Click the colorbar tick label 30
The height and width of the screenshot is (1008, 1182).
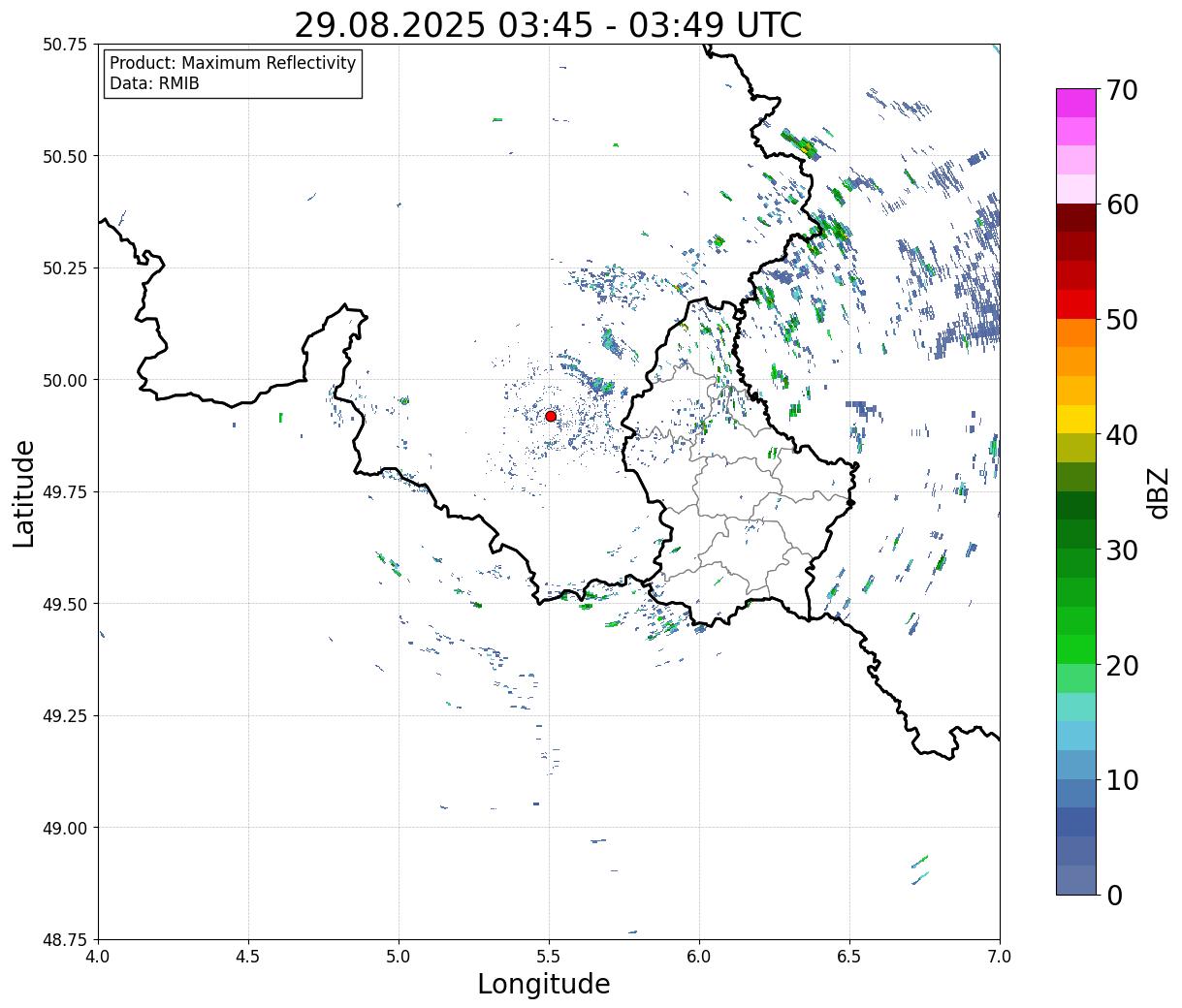[x=1122, y=551]
